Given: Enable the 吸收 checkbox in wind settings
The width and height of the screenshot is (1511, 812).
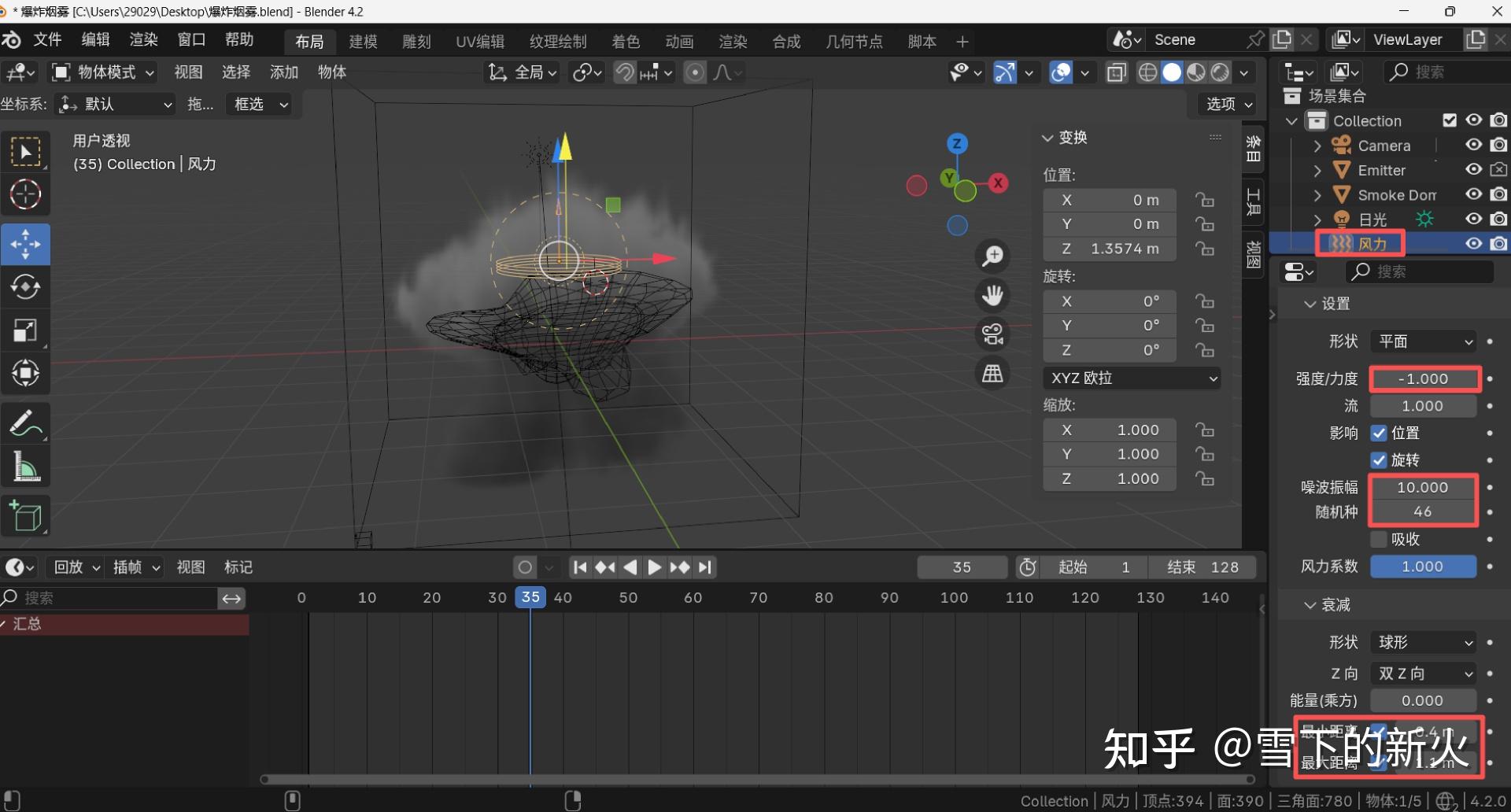Looking at the screenshot, I should 1379,539.
